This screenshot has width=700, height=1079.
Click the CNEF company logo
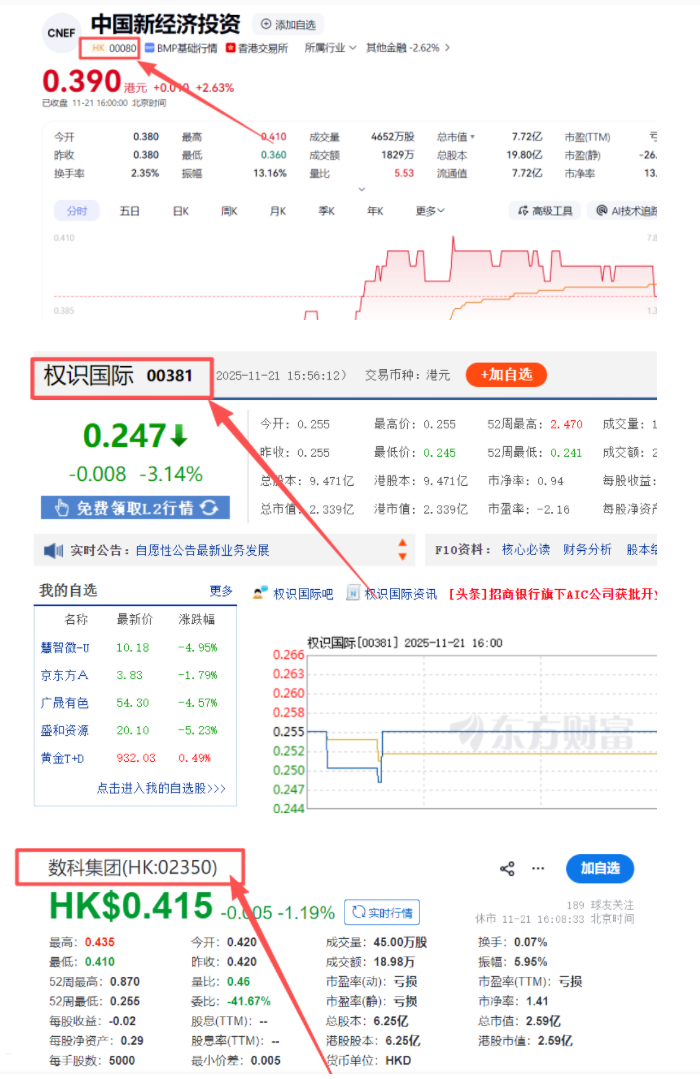pos(62,33)
